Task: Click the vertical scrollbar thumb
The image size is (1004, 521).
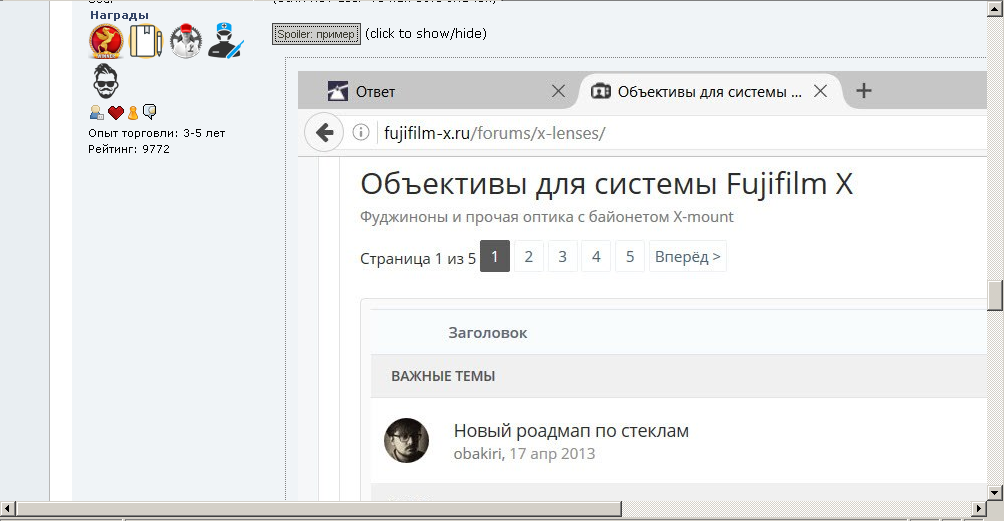Action: (x=994, y=295)
